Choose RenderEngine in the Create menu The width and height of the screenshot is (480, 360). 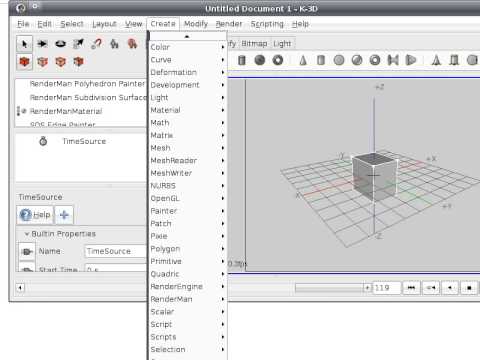pyautogui.click(x=187, y=287)
